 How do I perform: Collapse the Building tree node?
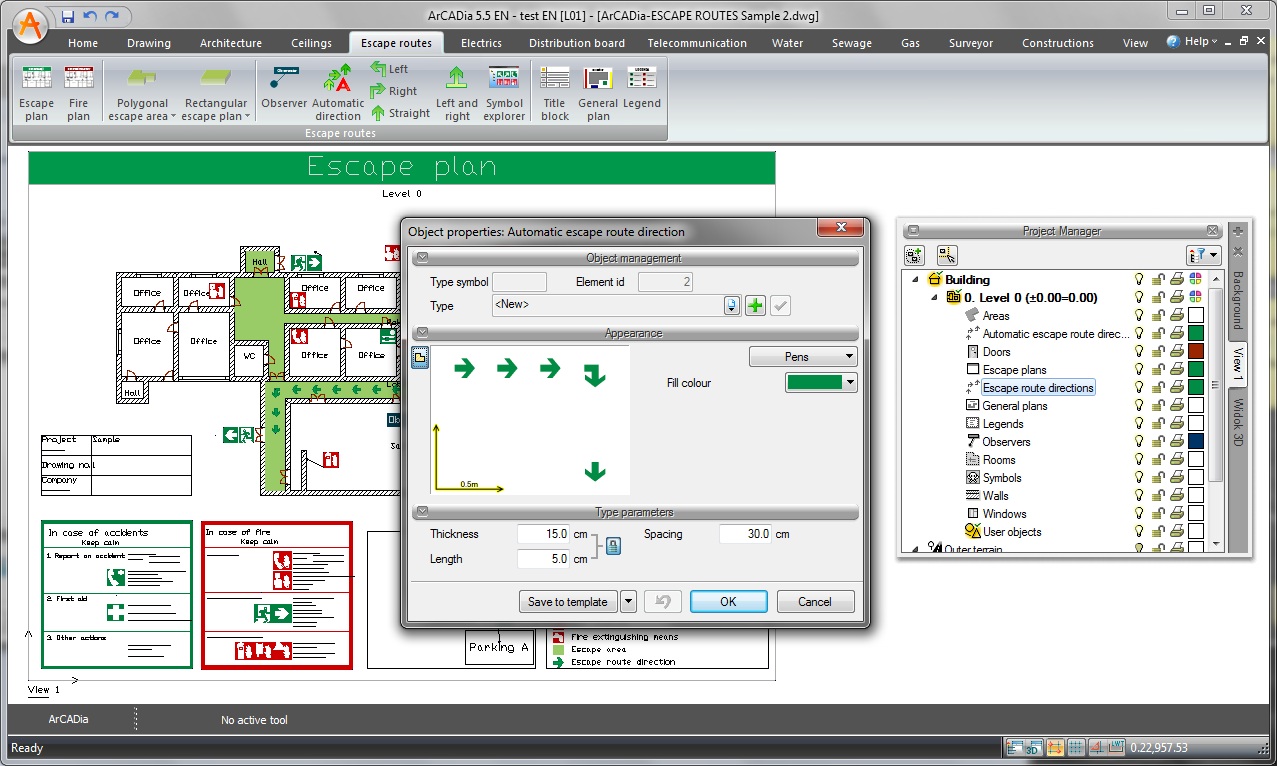pyautogui.click(x=916, y=280)
